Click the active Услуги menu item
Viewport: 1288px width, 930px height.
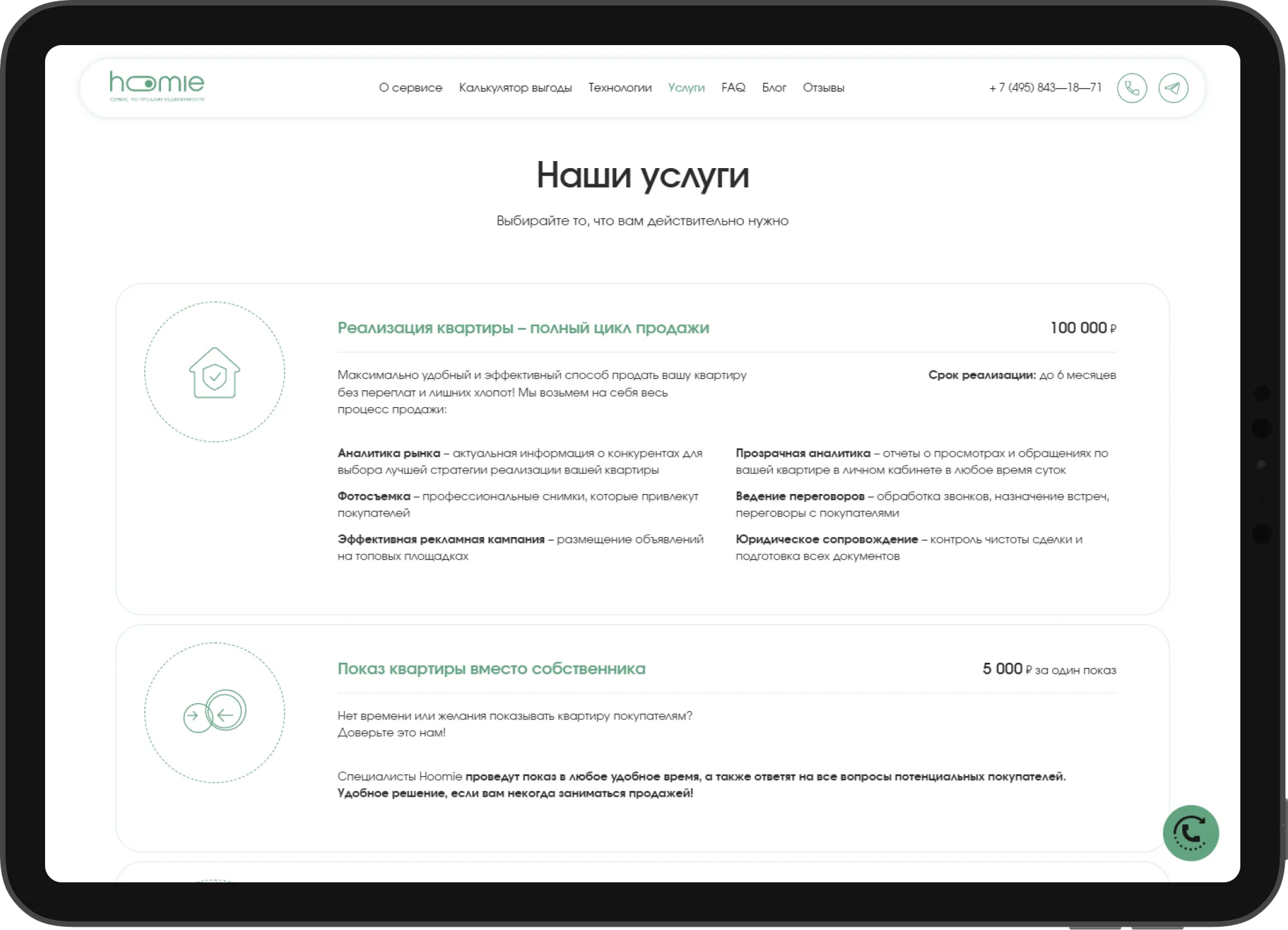686,88
